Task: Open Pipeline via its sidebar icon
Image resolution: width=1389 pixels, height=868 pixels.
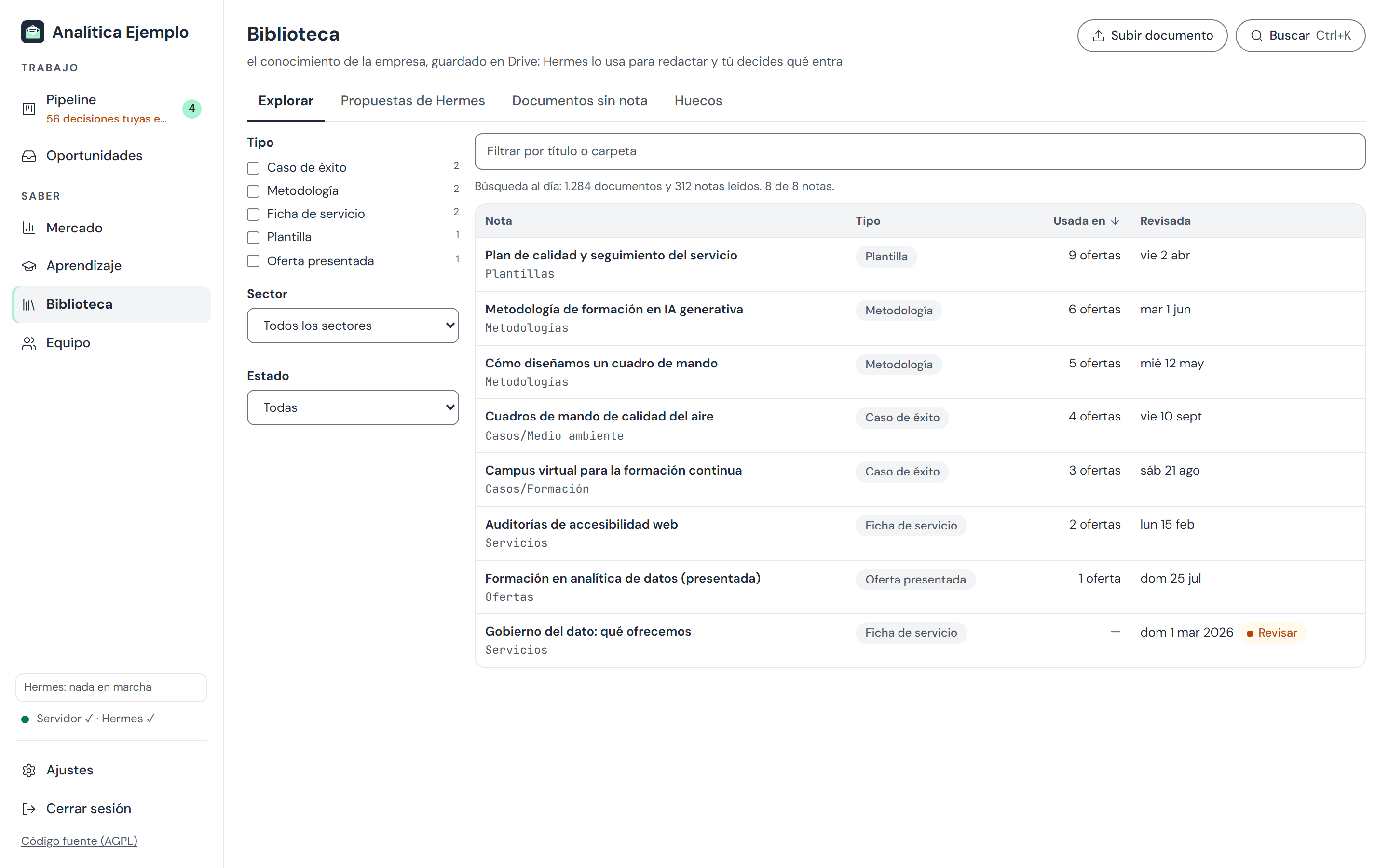Action: 29,108
